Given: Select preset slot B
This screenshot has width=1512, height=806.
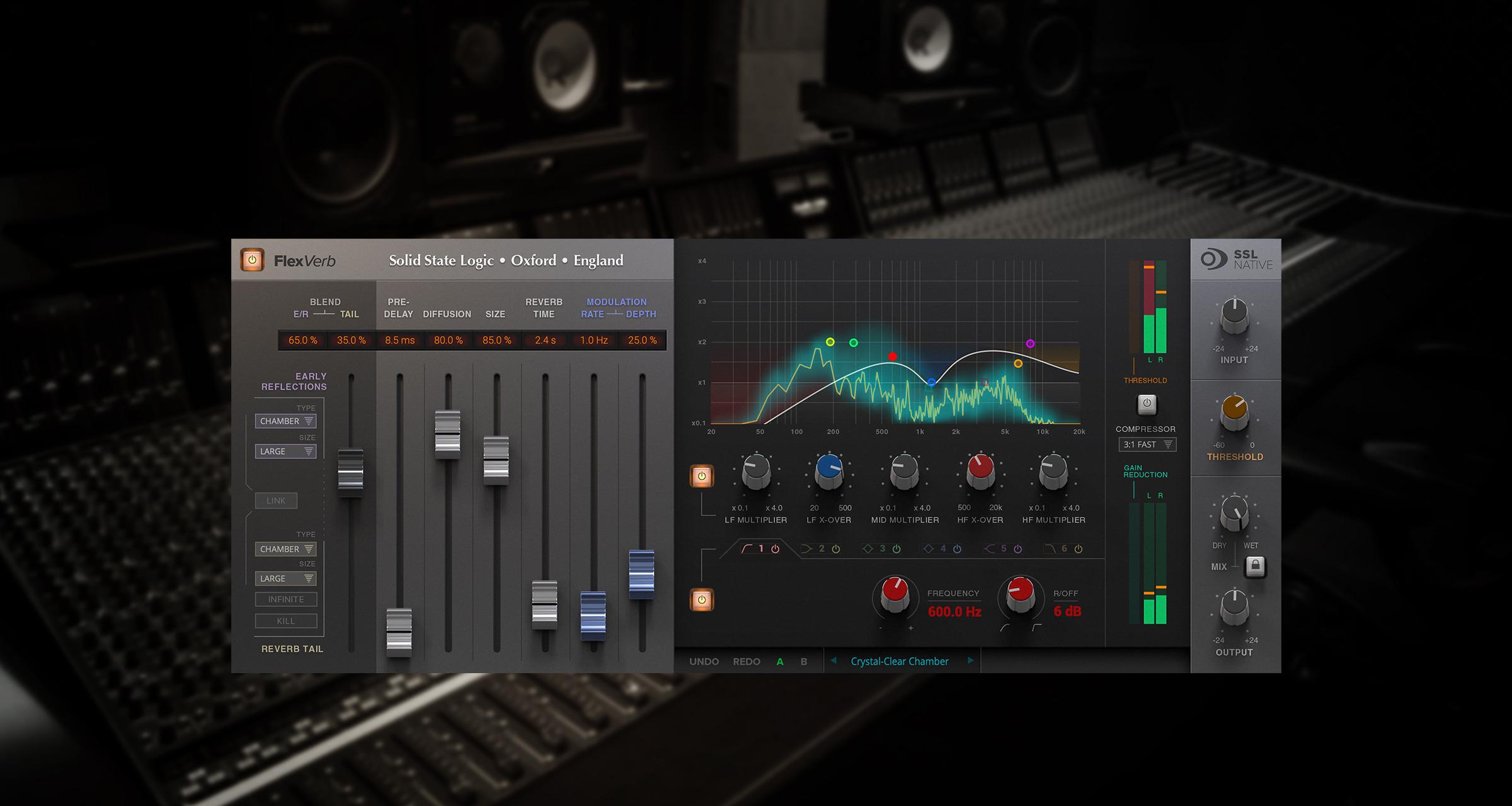Looking at the screenshot, I should [x=803, y=662].
